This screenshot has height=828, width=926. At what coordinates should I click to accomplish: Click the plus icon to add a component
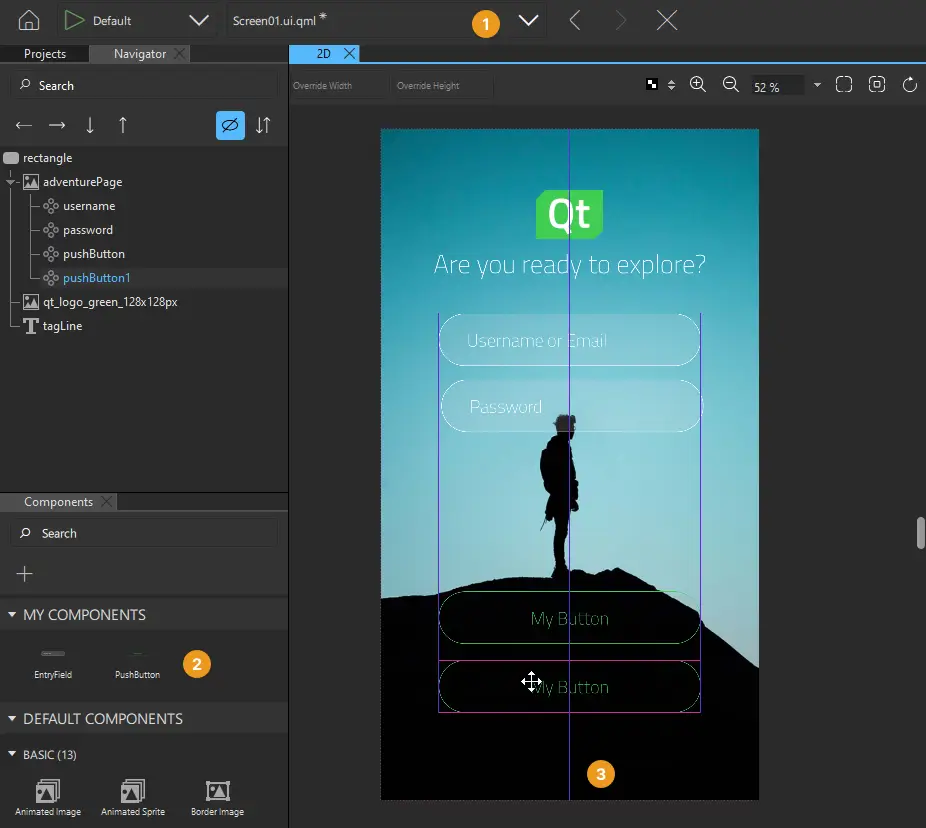coord(24,574)
